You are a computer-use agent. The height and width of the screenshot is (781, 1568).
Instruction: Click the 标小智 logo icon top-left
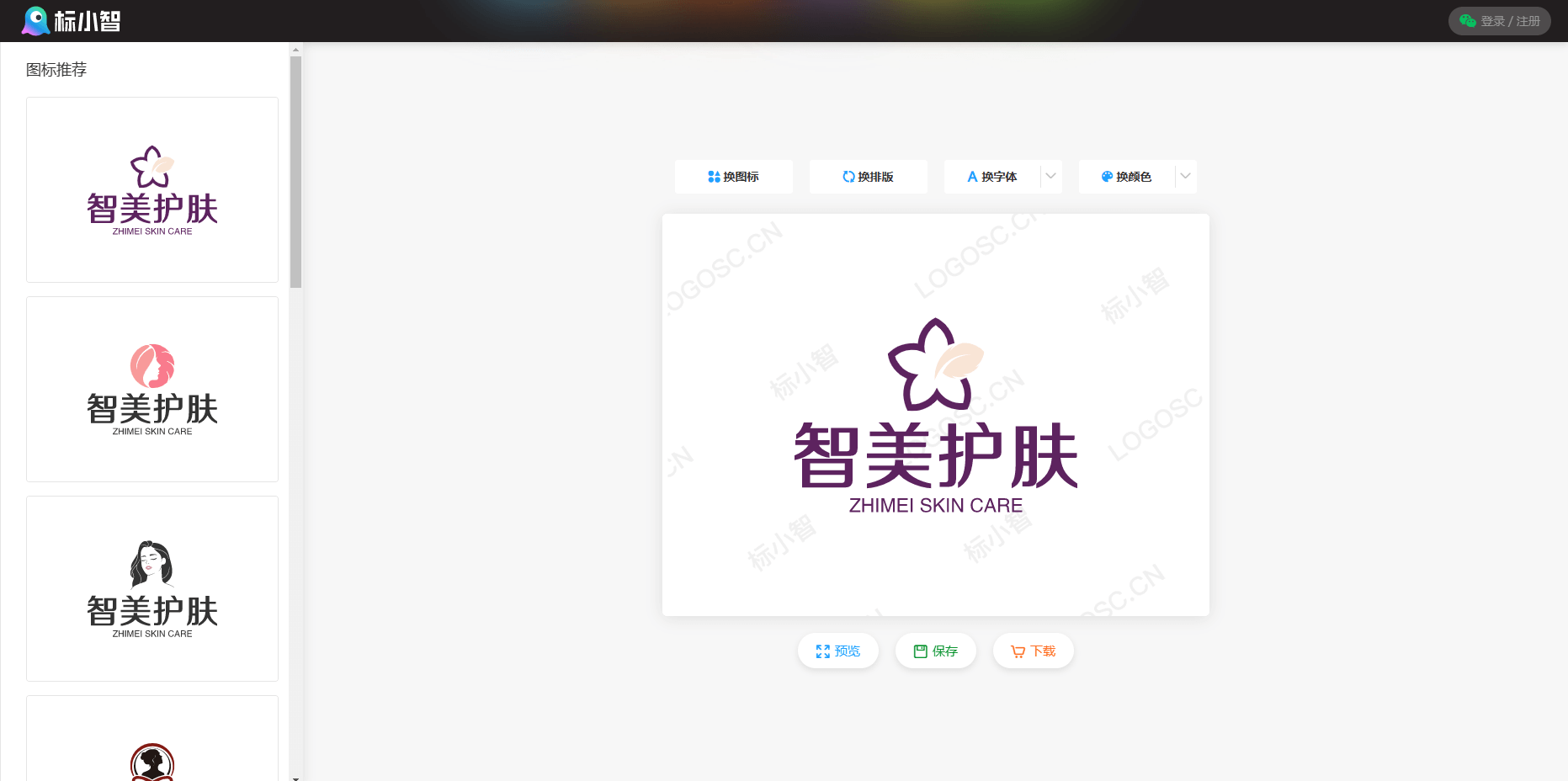(35, 20)
